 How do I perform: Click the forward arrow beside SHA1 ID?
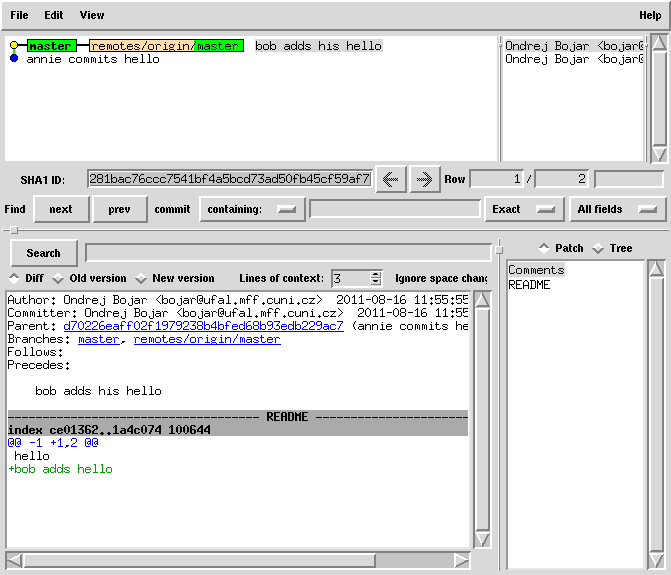point(424,180)
